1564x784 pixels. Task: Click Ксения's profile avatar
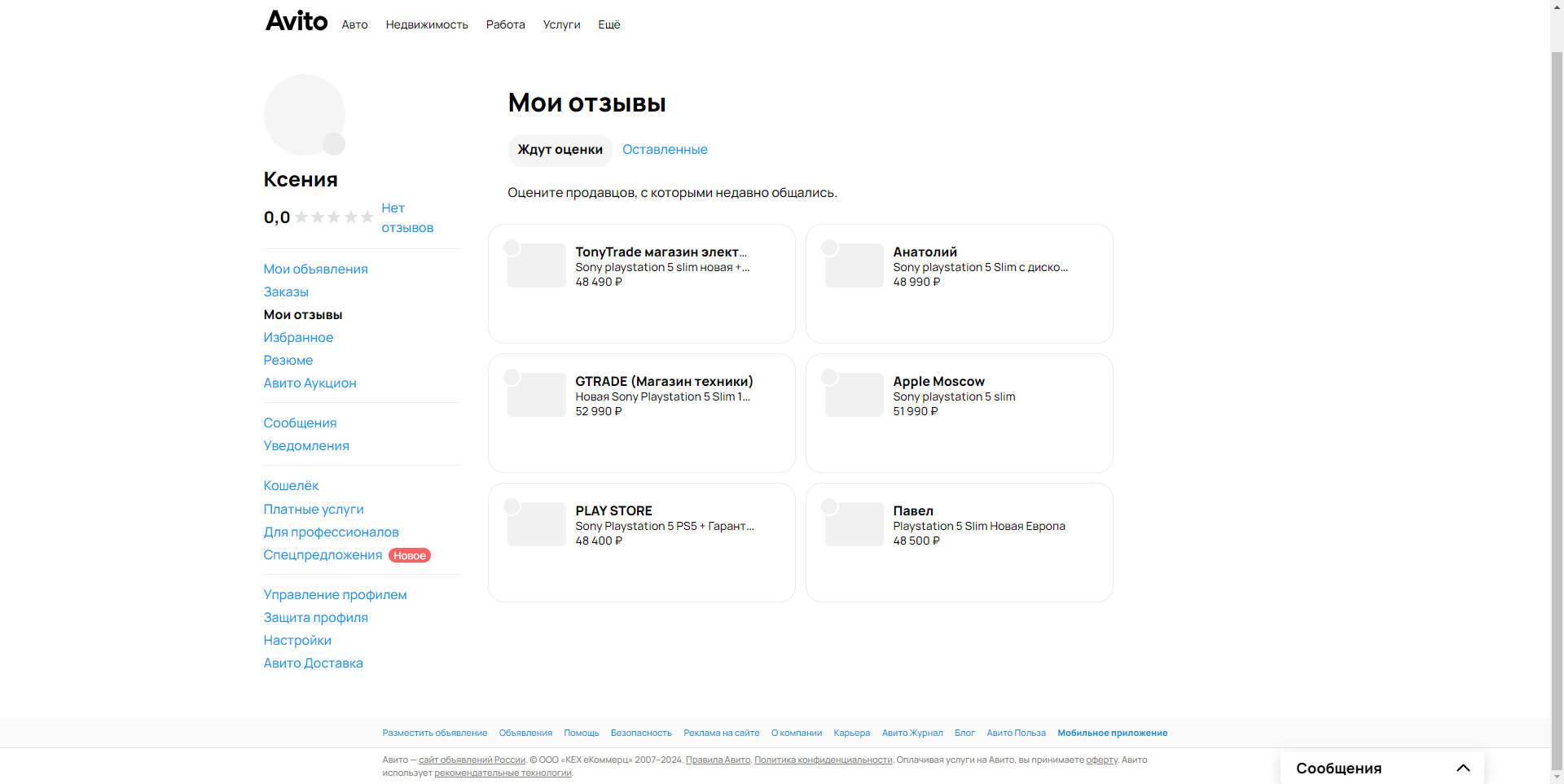tap(305, 115)
